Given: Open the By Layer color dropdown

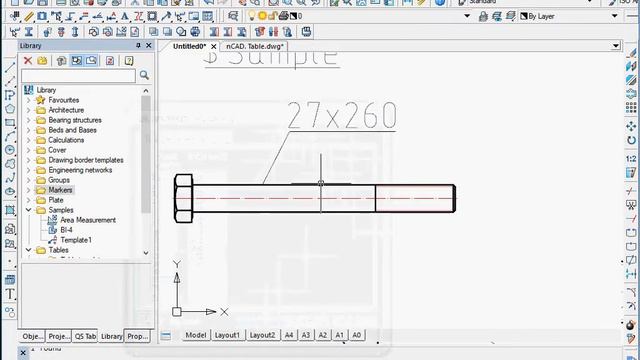Looking at the screenshot, I should pos(615,16).
